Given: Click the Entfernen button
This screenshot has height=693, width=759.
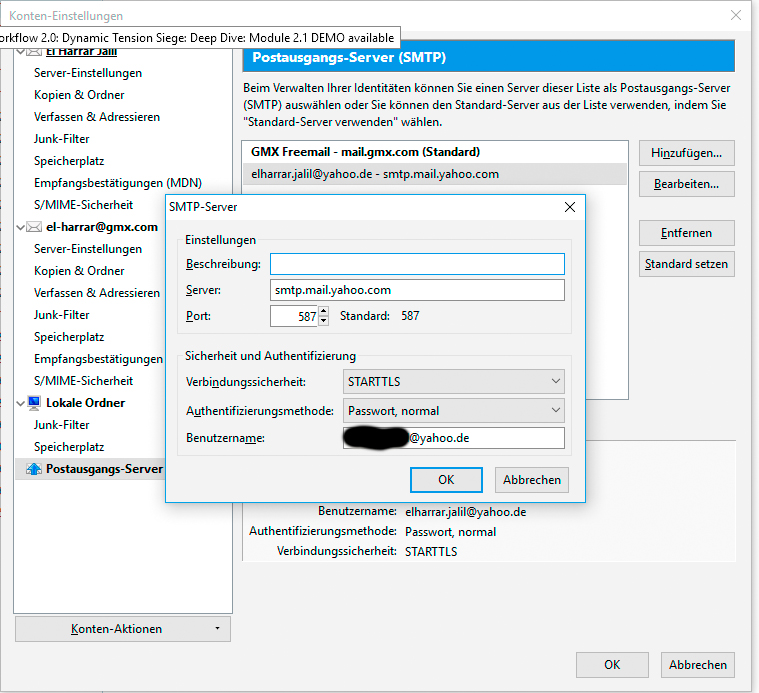Looking at the screenshot, I should 686,233.
